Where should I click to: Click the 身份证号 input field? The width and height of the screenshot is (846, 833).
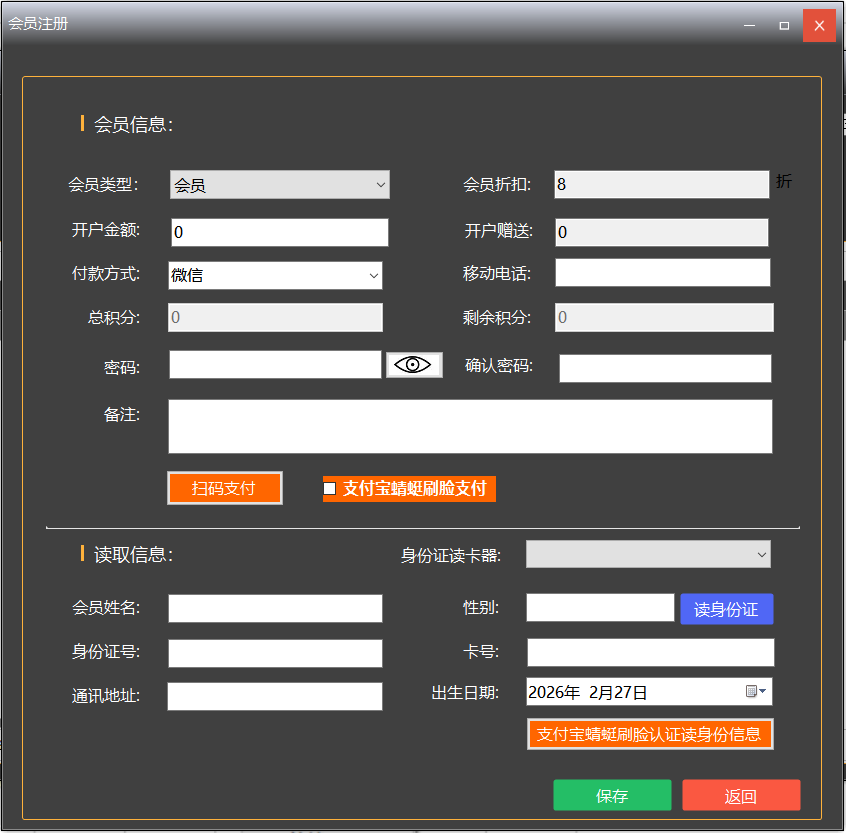[x=275, y=653]
